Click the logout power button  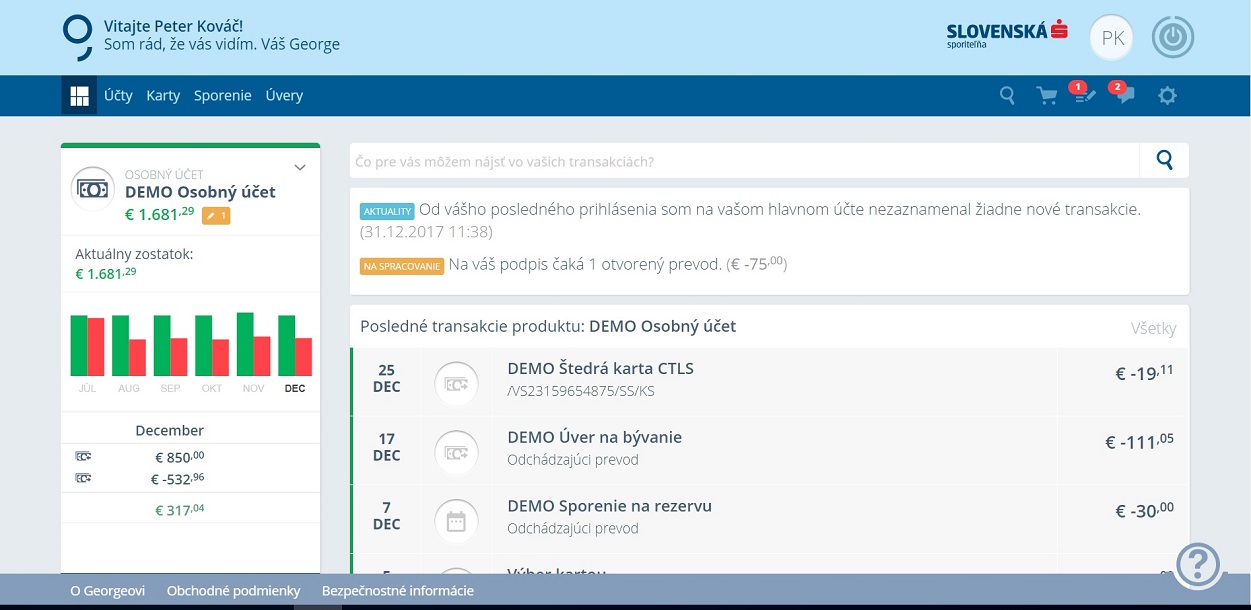1173,38
